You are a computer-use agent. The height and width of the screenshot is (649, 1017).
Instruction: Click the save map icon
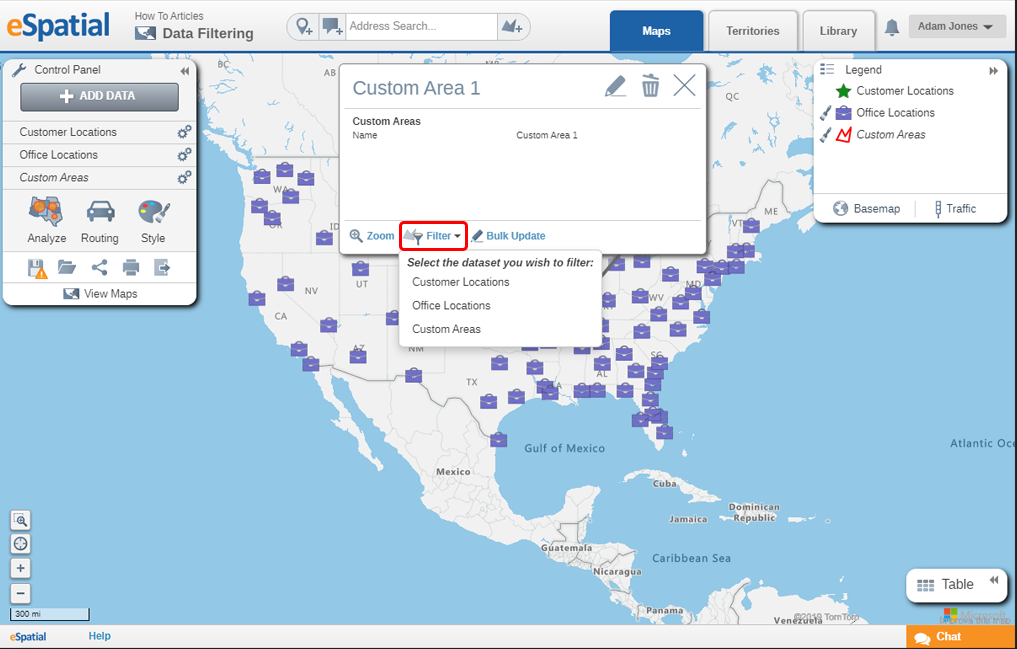(37, 268)
